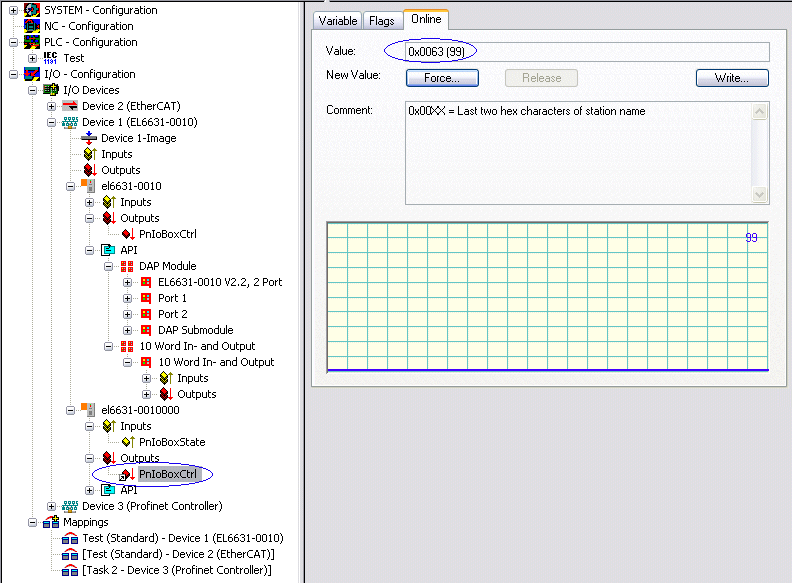Click the Device 3 (Profinet Controller) icon
The height and width of the screenshot is (583, 792).
[70, 506]
